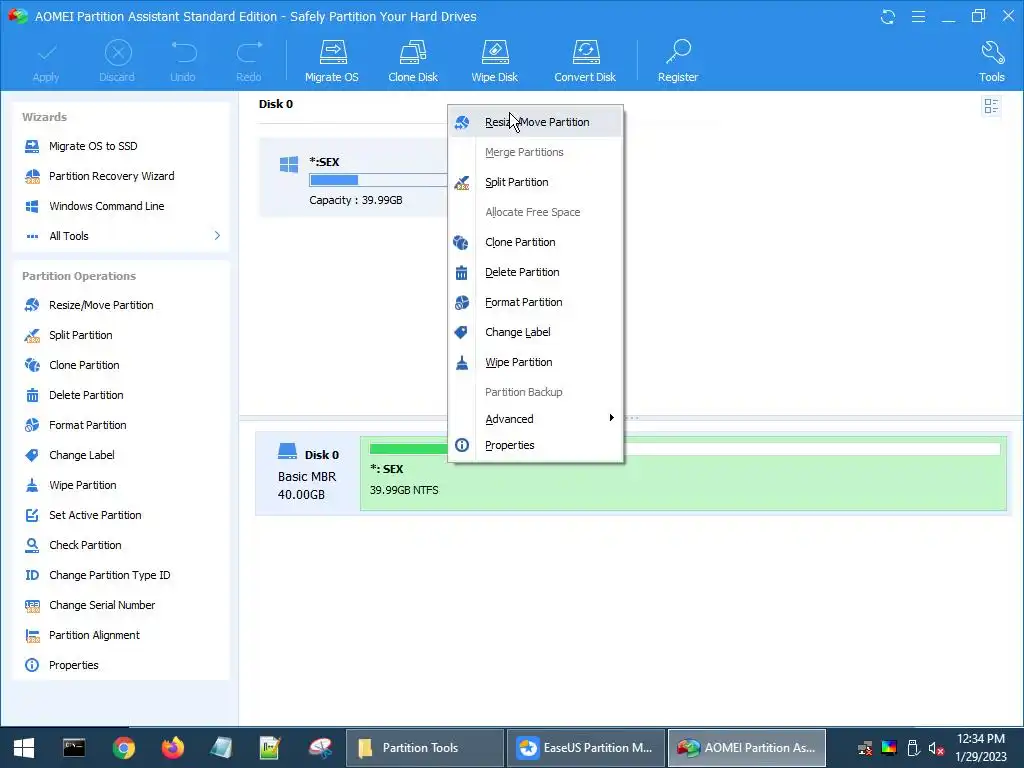Switch to EaseUS Partition Master window
This screenshot has width=1024, height=768.
pyautogui.click(x=586, y=748)
